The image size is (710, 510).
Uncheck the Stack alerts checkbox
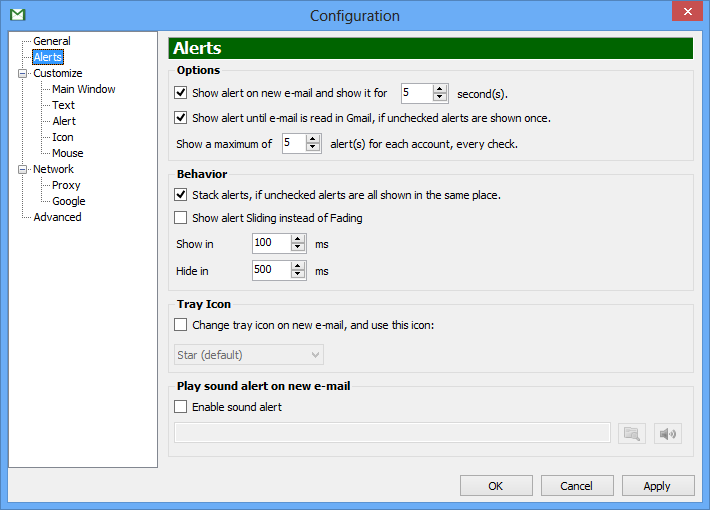tap(181, 195)
